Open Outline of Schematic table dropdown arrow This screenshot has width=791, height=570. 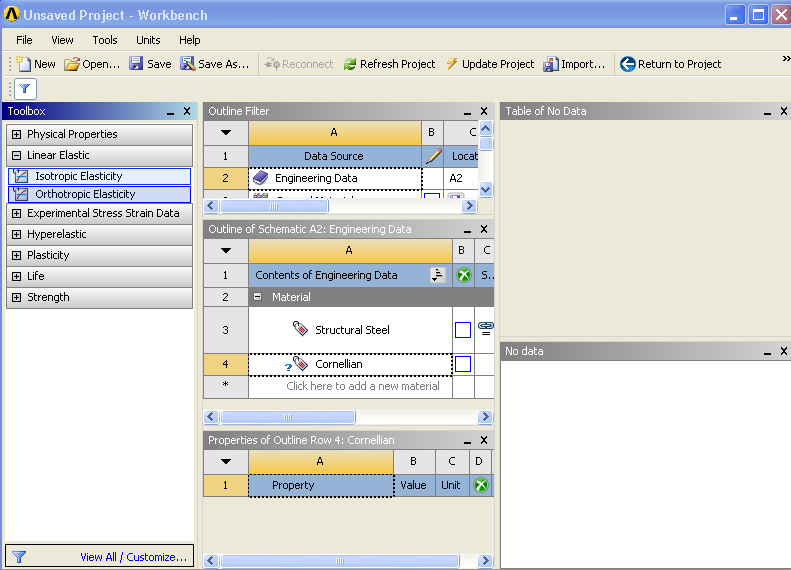(x=226, y=251)
